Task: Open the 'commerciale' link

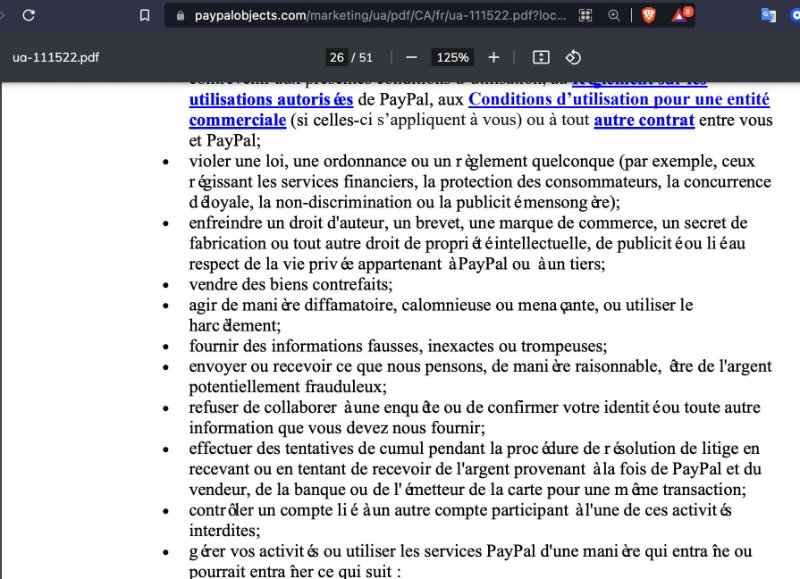Action: click(x=237, y=120)
